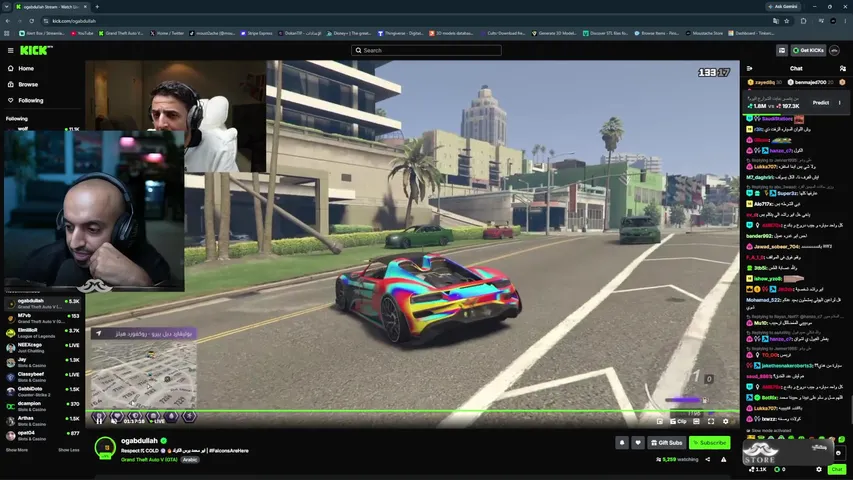853x480 pixels.
Task: Open GabbiDoto channel in sidebar
Action: pyautogui.click(x=42, y=391)
